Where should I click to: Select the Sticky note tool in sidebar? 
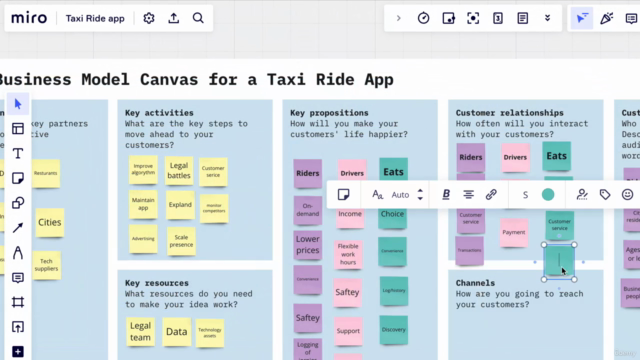click(18, 178)
